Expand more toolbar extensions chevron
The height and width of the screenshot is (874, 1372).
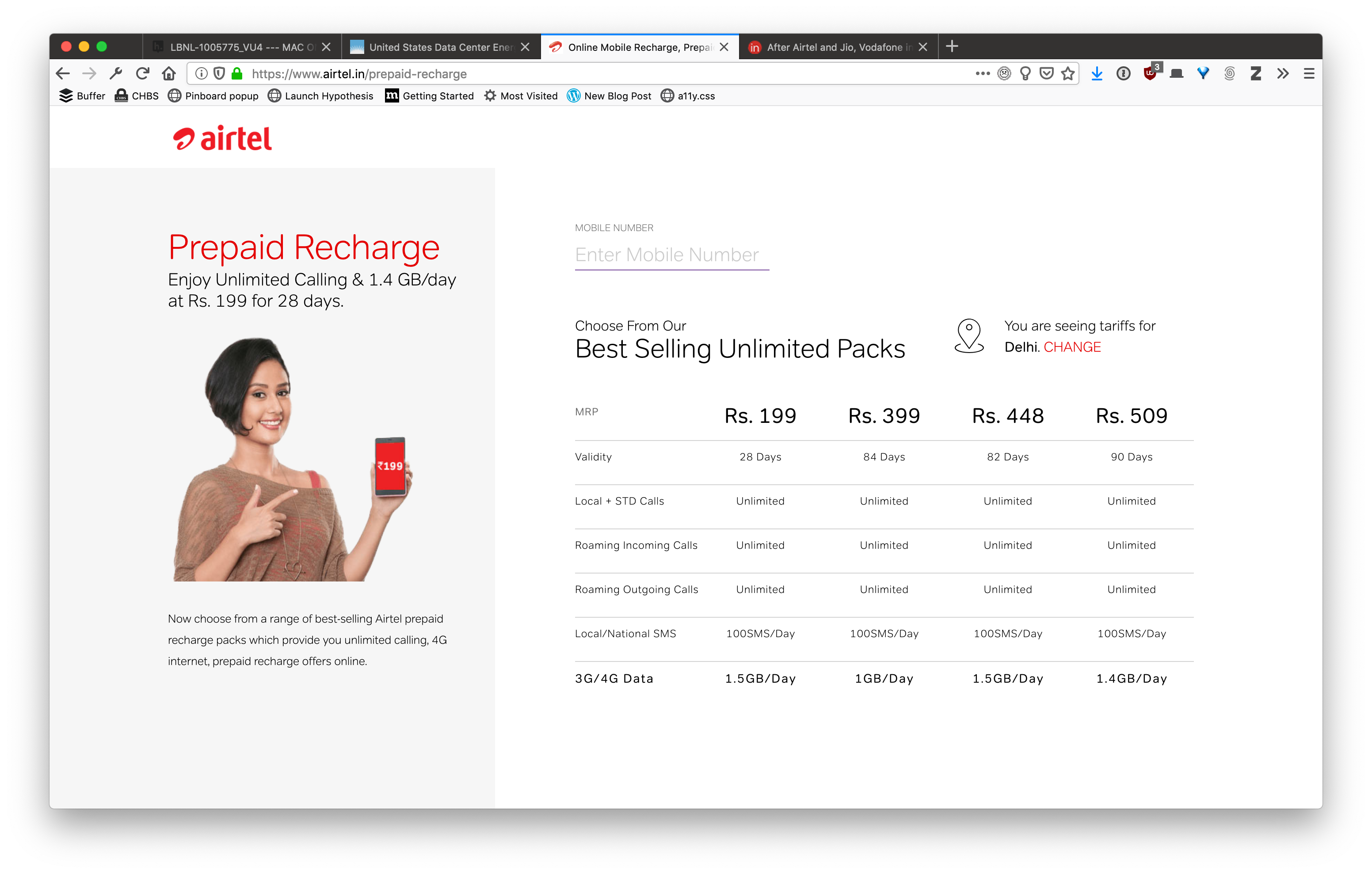tap(1283, 73)
